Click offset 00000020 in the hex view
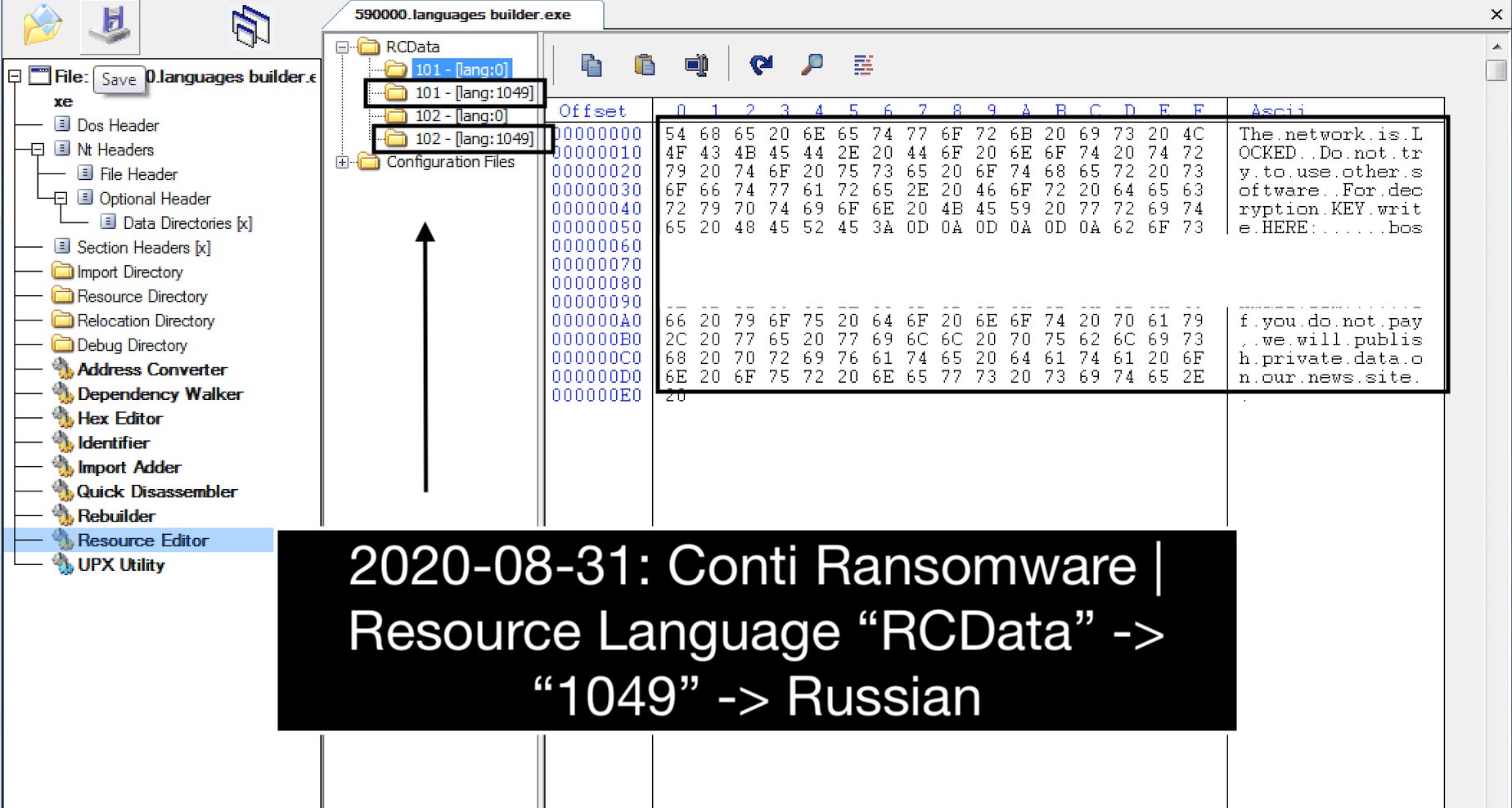Viewport: 1512px width, 808px height. pyautogui.click(x=596, y=172)
